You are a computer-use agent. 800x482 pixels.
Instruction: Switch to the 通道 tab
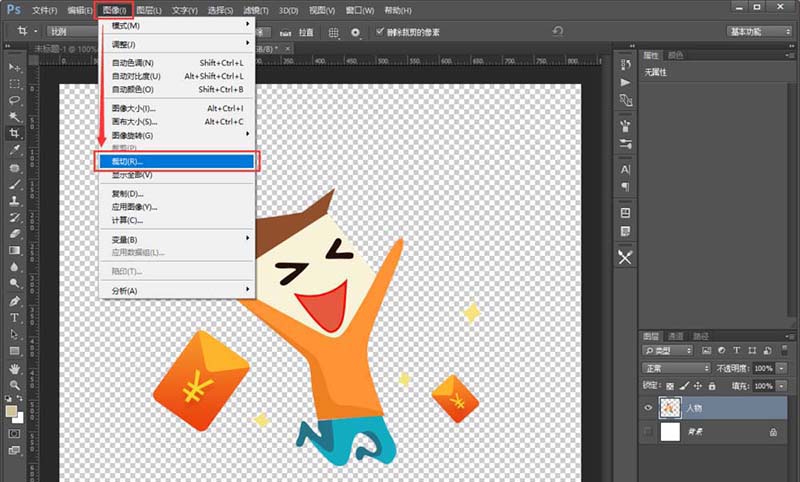click(677, 336)
